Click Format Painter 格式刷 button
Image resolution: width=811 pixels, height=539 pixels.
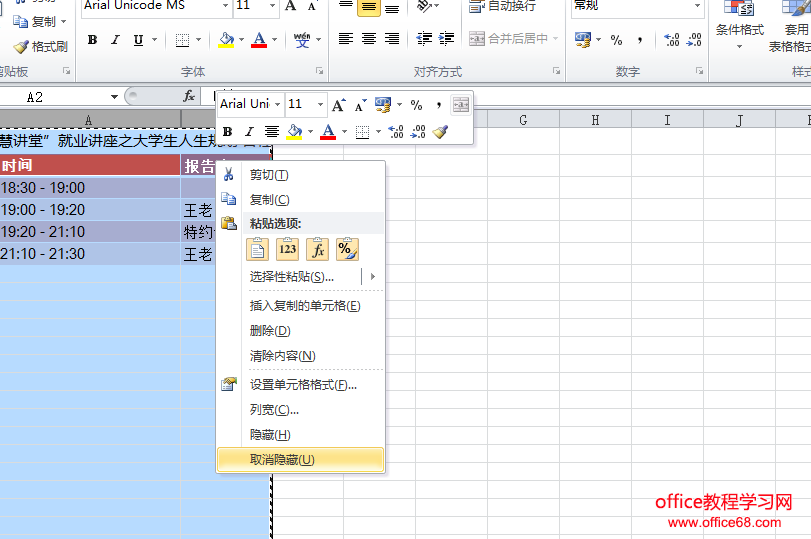[41, 47]
